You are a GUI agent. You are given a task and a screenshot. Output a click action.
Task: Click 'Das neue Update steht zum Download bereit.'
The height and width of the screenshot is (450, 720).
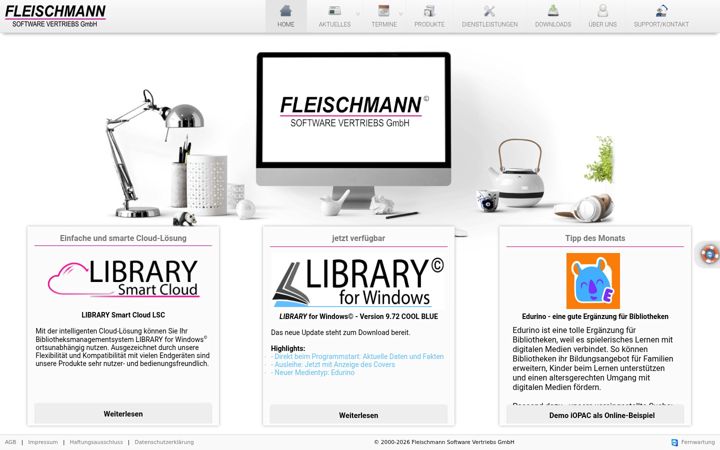click(x=340, y=332)
